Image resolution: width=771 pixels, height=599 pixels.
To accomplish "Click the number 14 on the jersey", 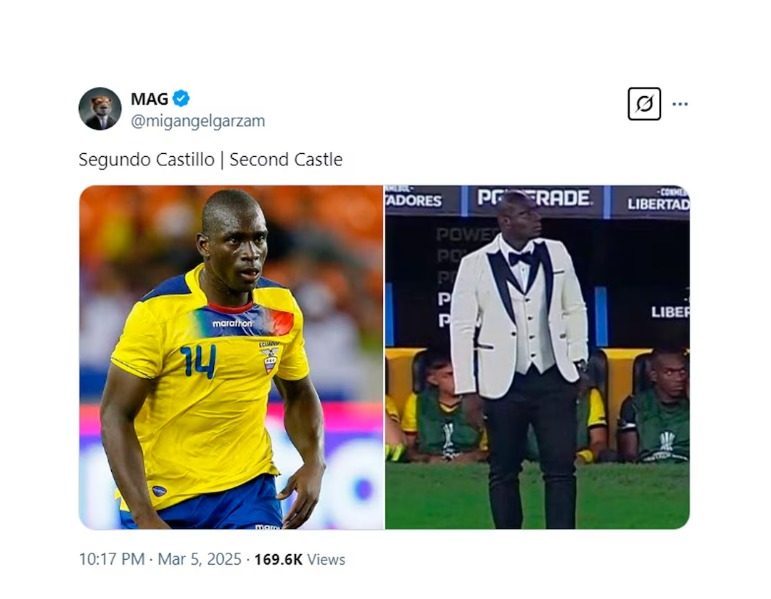I will [198, 361].
